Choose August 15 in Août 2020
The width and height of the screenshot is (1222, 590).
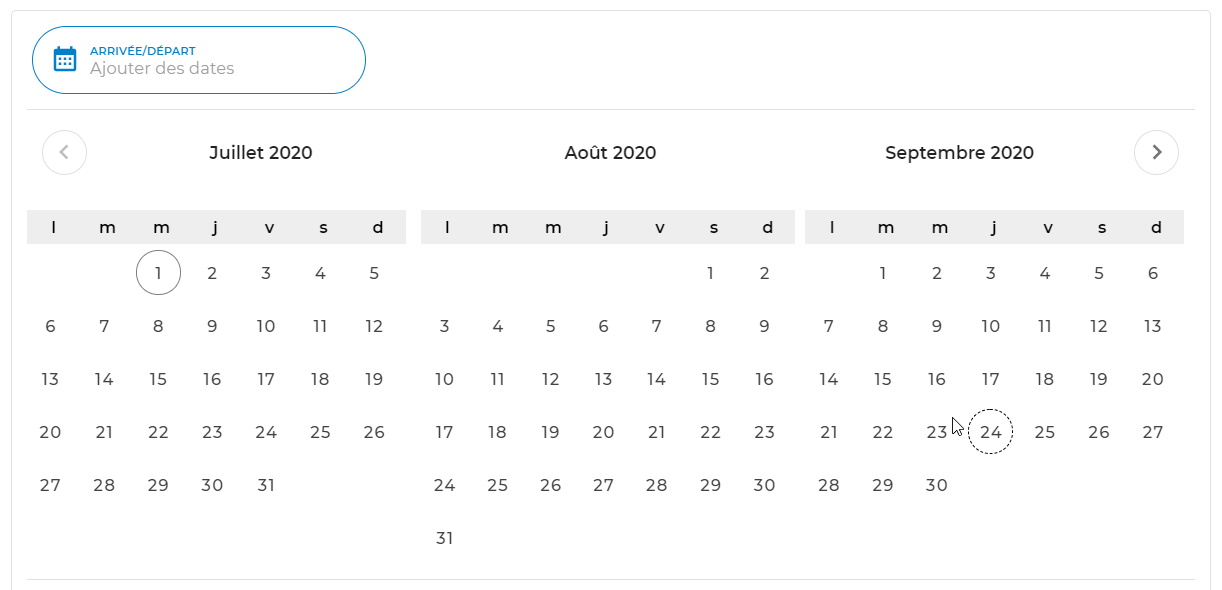tap(710, 379)
